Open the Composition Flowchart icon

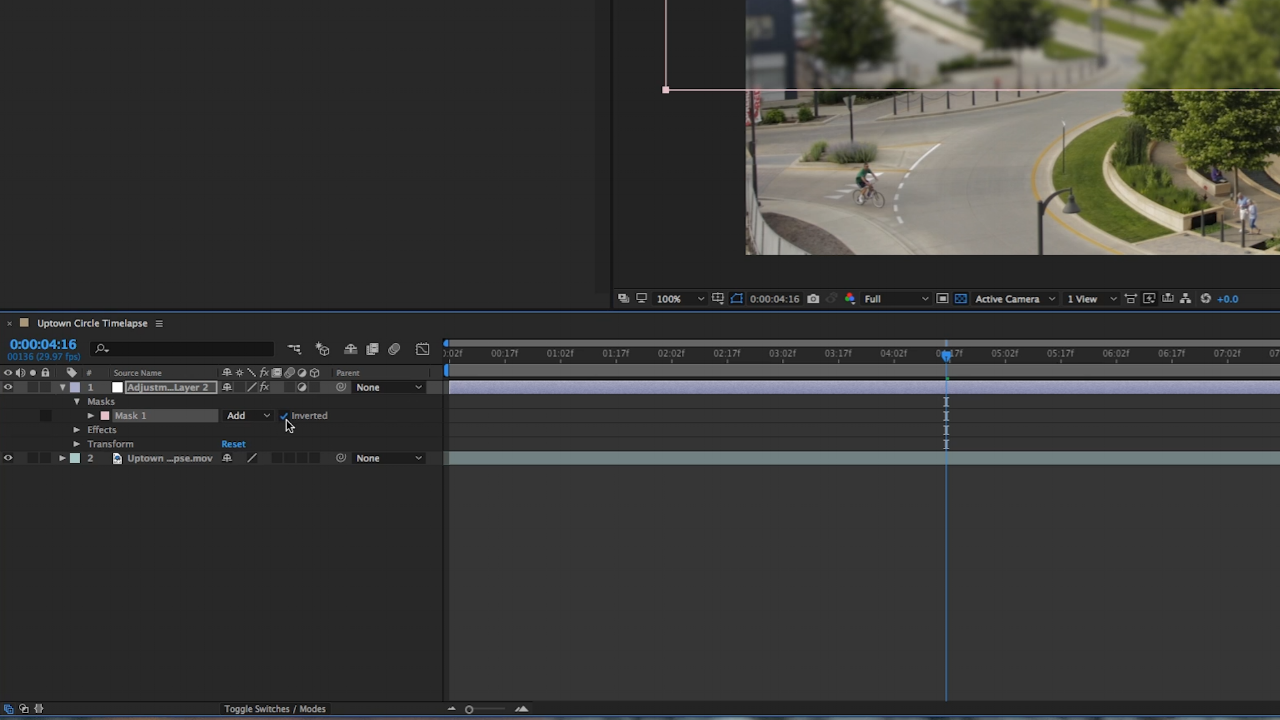pyautogui.click(x=1185, y=299)
